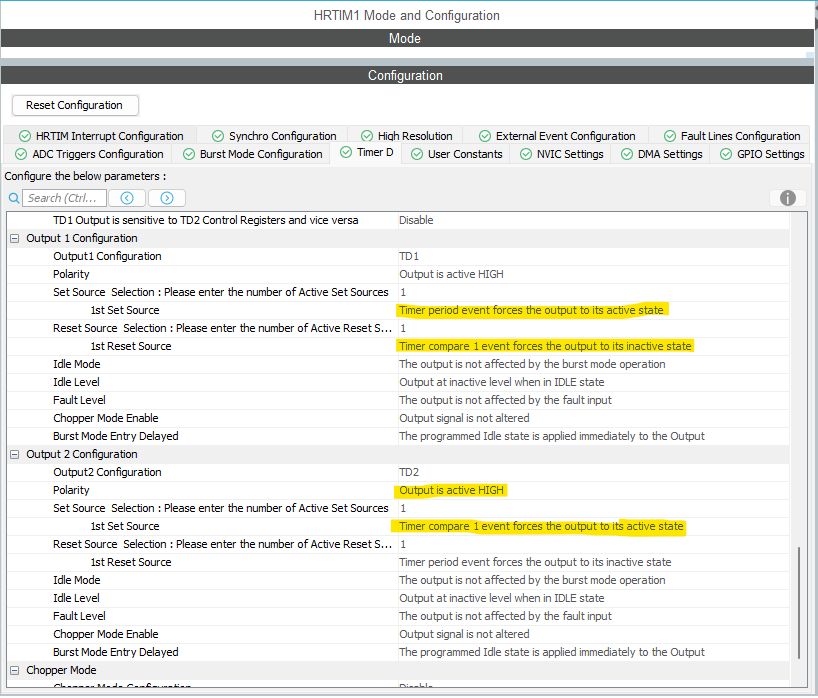Open ADC Triggers Configuration tab
Image resolution: width=818 pixels, height=698 pixels.
point(89,154)
